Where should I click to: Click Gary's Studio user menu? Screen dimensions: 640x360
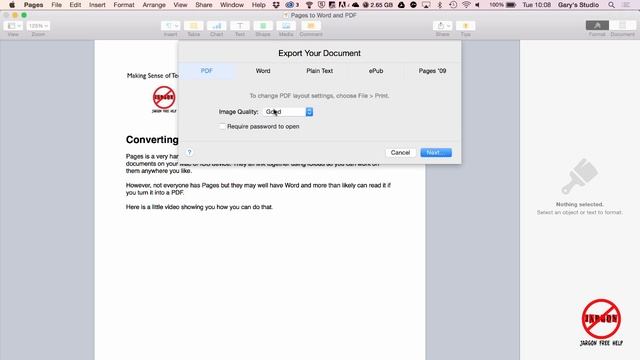click(578, 5)
